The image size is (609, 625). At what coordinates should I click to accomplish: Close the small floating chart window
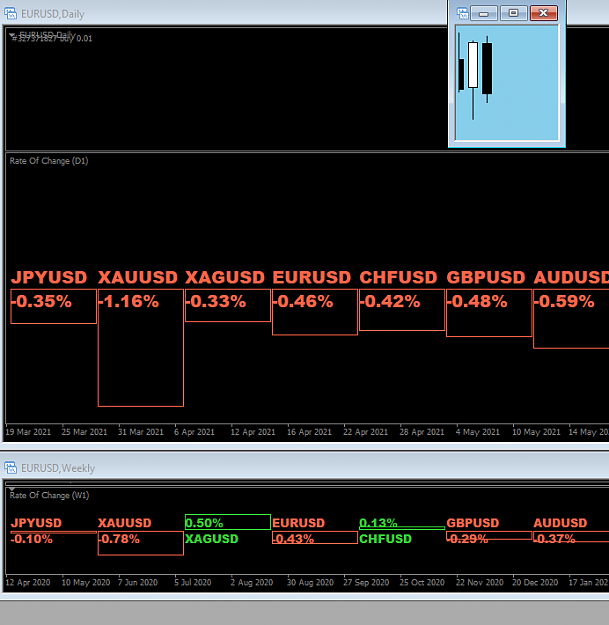[x=544, y=13]
